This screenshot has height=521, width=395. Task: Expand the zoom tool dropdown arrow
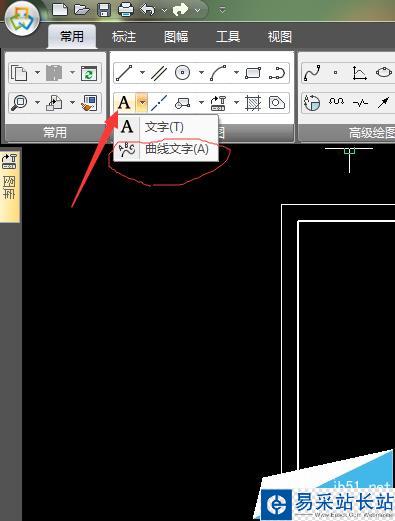coord(37,102)
